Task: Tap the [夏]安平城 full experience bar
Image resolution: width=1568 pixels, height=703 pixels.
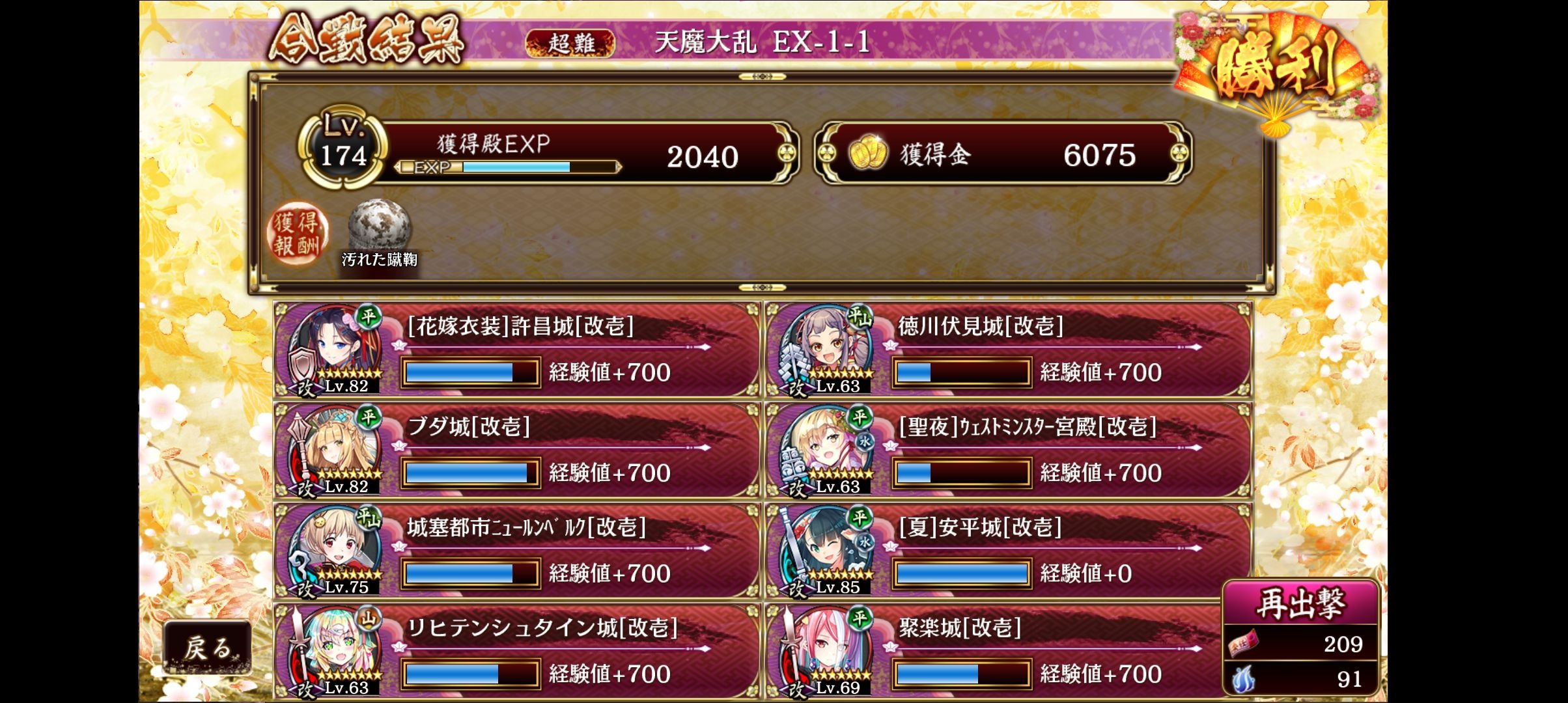Action: [961, 573]
